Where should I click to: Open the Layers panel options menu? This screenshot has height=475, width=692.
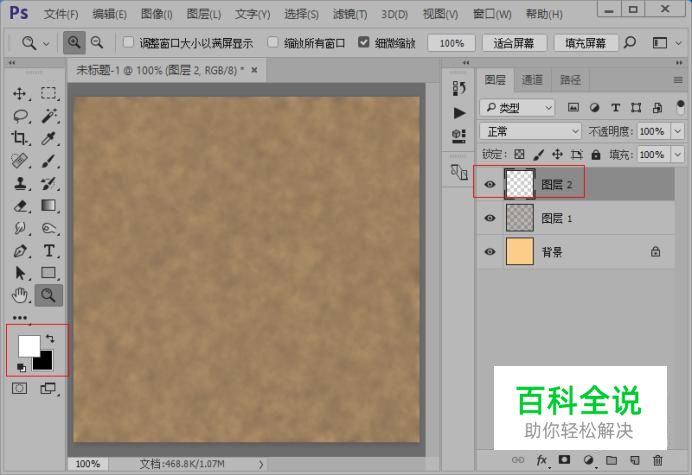click(x=678, y=80)
